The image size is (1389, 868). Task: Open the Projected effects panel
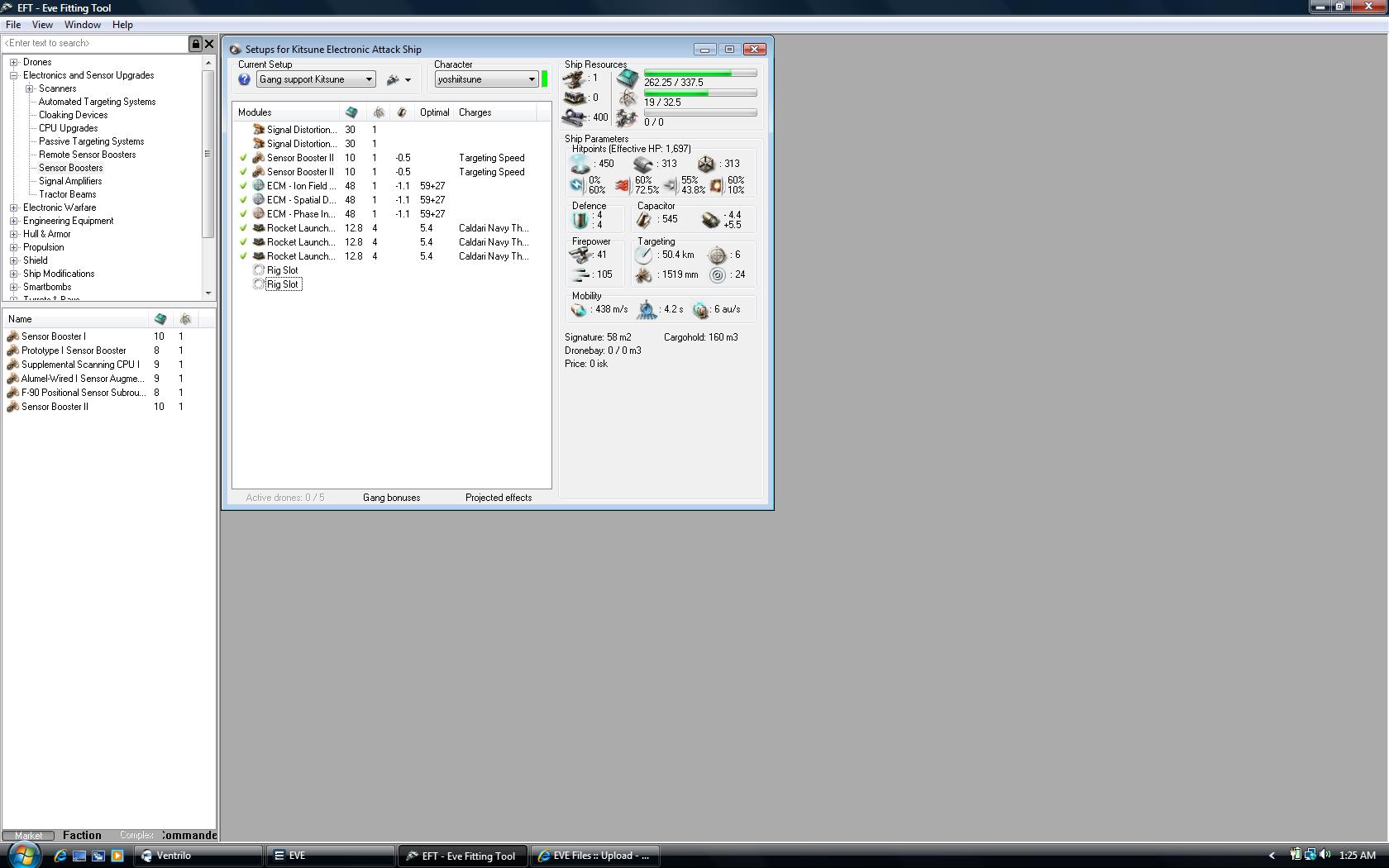[x=499, y=498]
